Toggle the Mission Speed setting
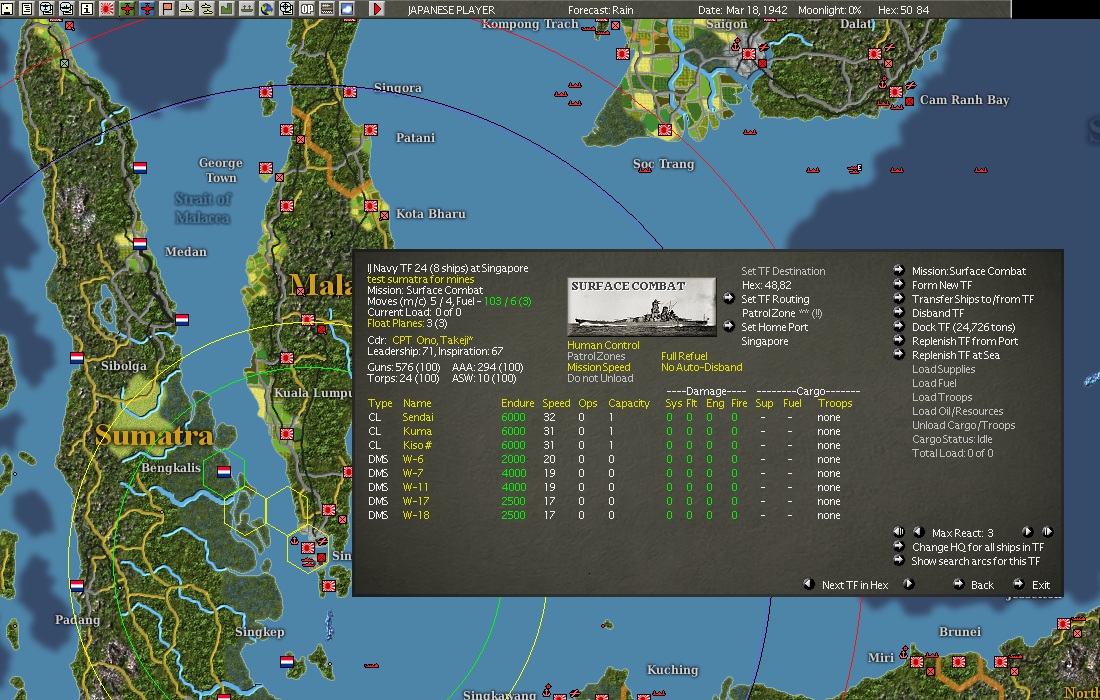The height and width of the screenshot is (700, 1100). point(598,367)
